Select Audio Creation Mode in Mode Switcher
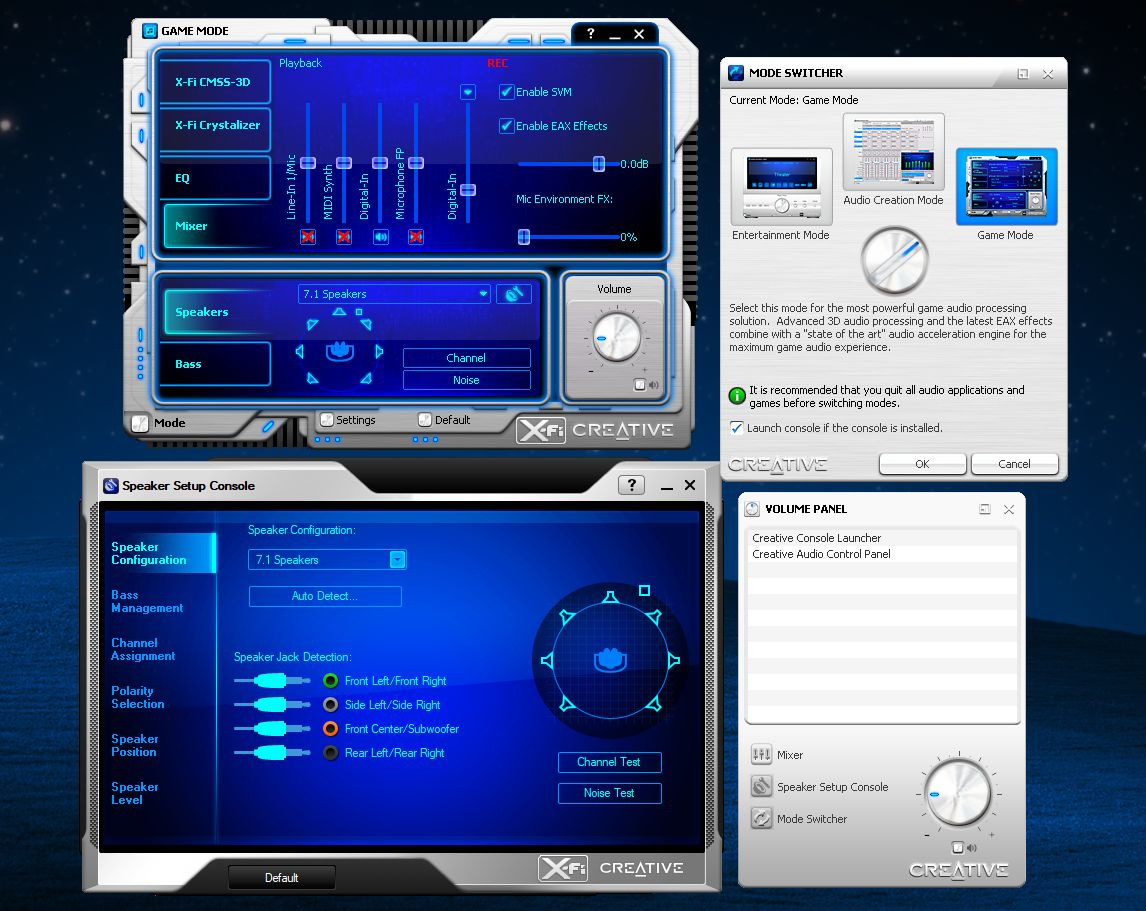This screenshot has width=1146, height=911. [x=893, y=152]
